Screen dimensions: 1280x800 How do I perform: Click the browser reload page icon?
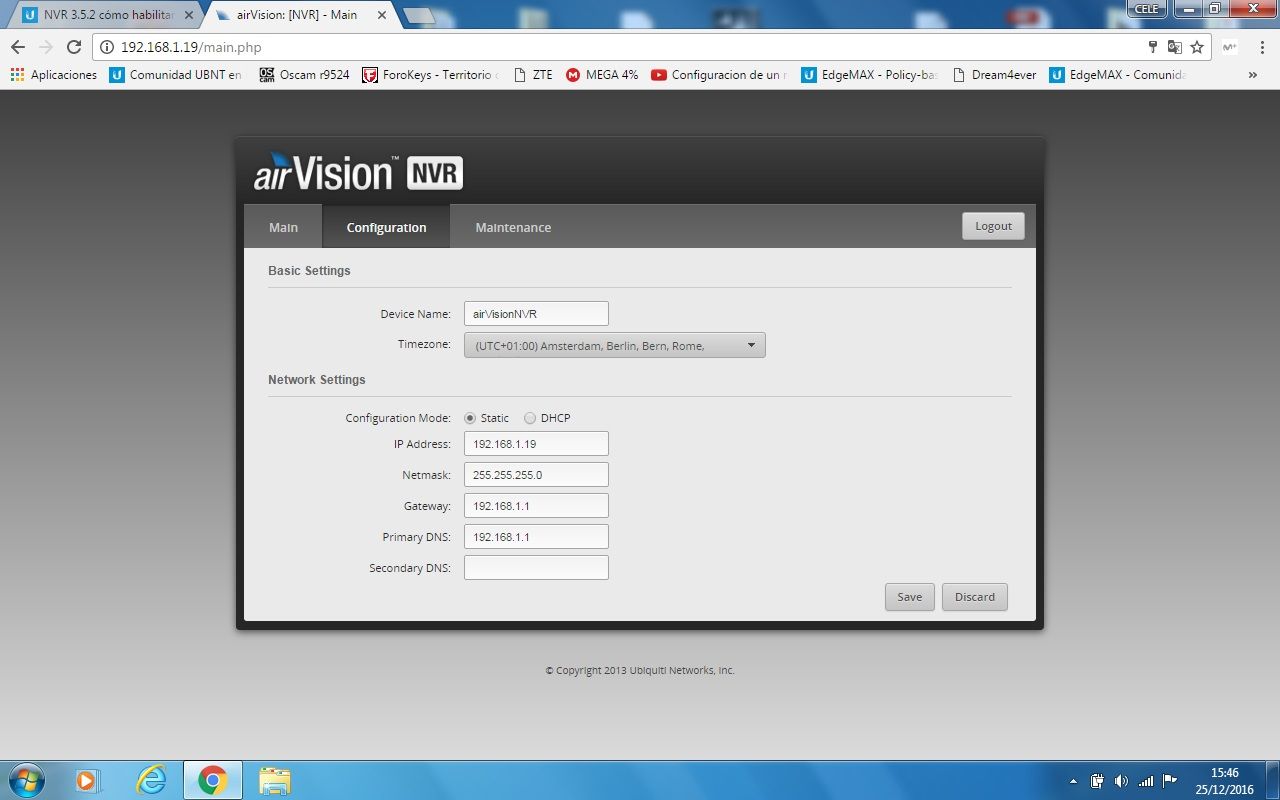click(x=73, y=47)
